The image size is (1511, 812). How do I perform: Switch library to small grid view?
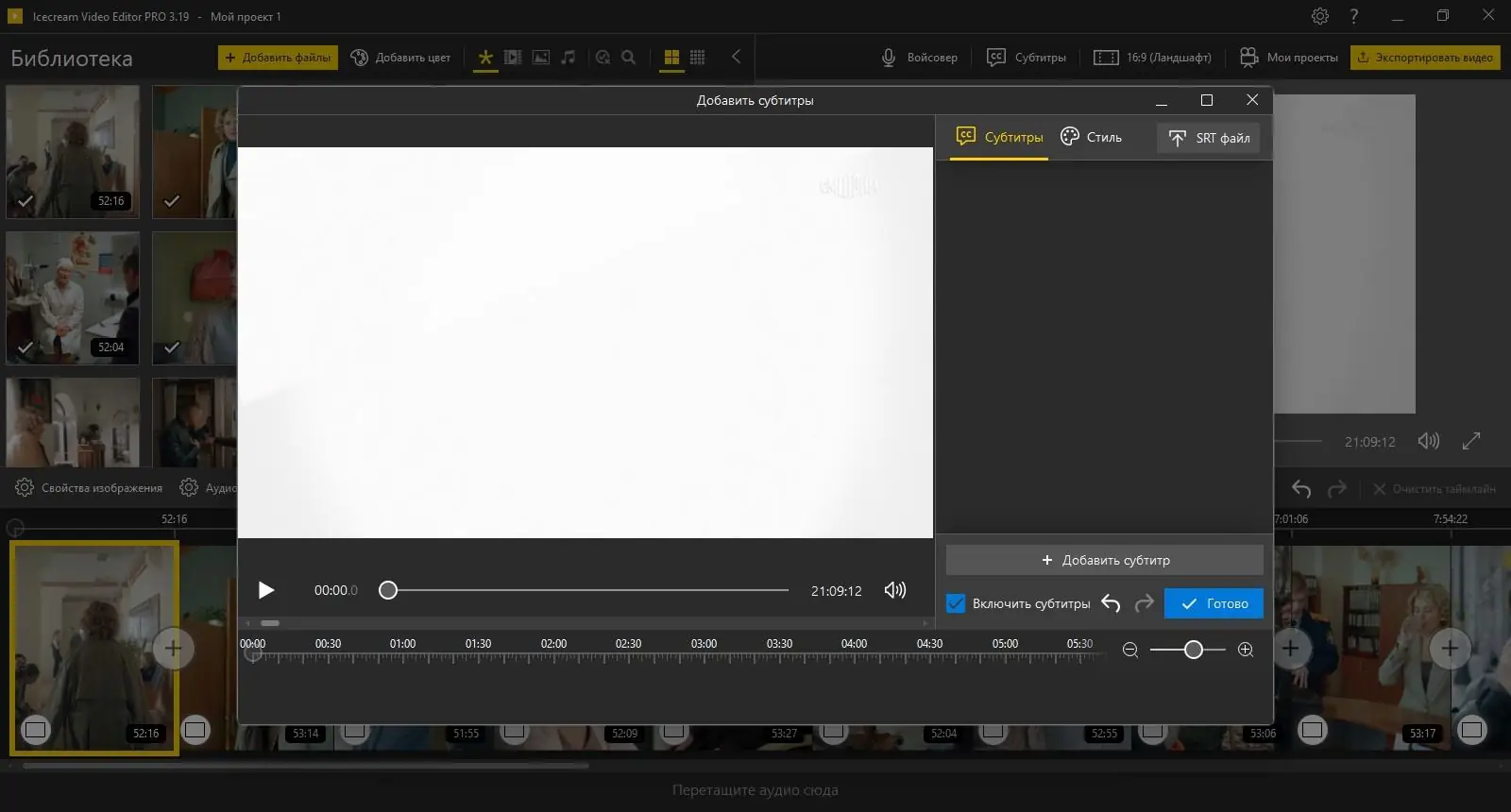[x=698, y=58]
